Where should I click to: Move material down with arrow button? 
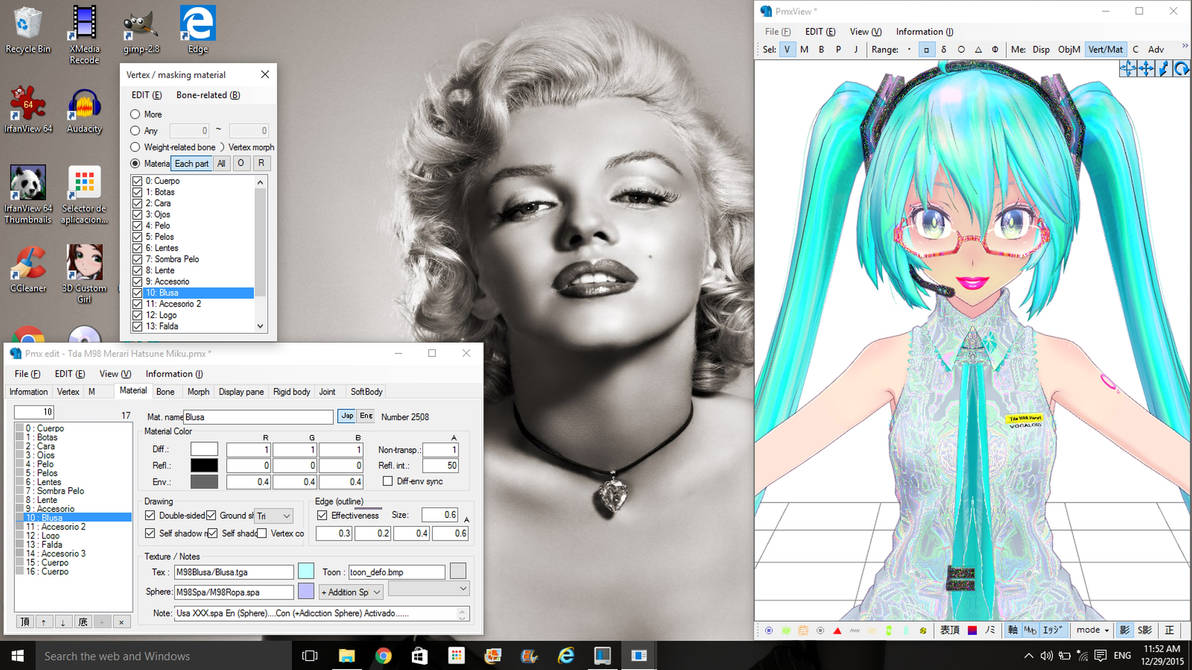coord(63,622)
